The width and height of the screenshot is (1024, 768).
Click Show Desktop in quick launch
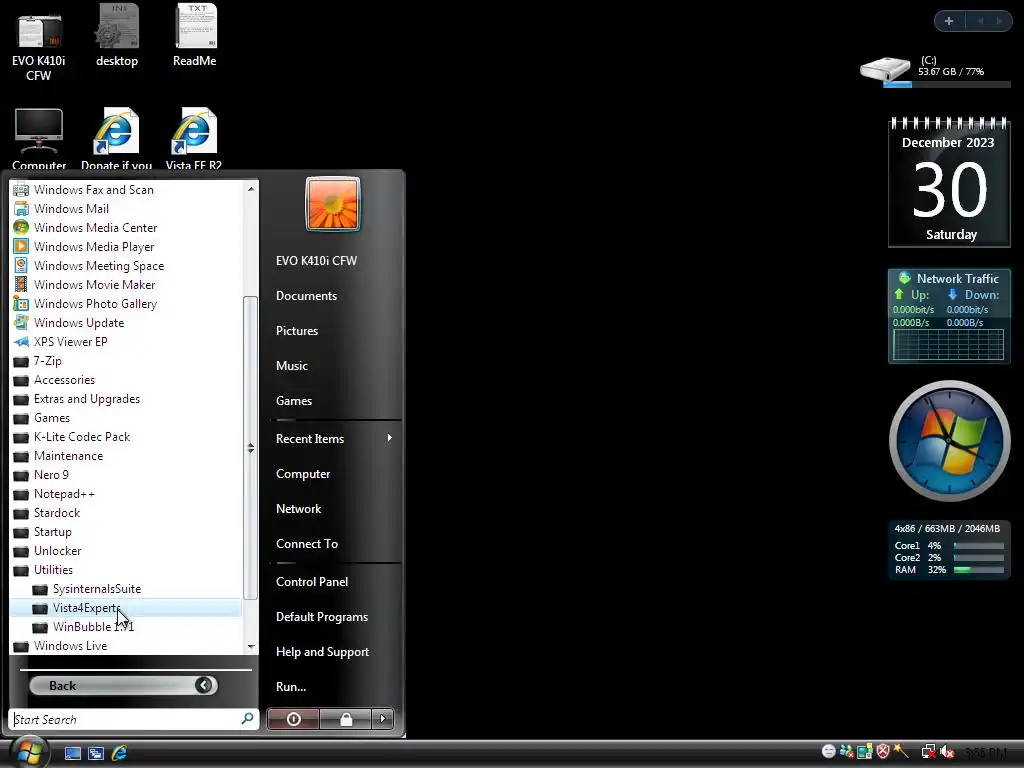coord(72,753)
